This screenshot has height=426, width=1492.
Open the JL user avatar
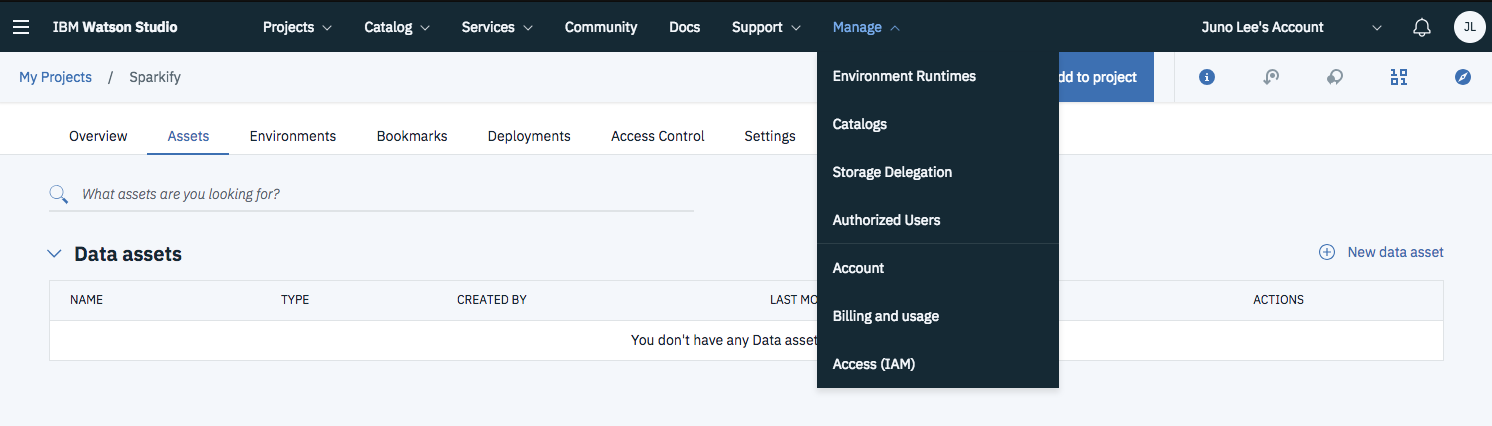1469,27
